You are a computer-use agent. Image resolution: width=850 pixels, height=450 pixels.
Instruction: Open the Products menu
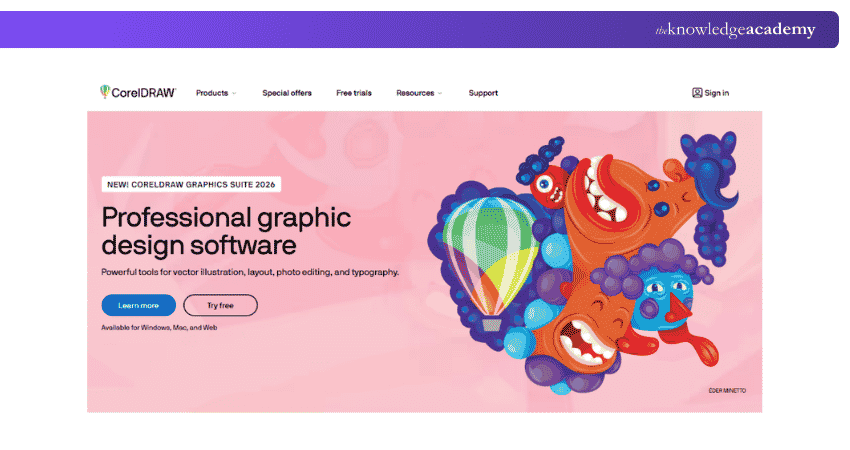(212, 93)
